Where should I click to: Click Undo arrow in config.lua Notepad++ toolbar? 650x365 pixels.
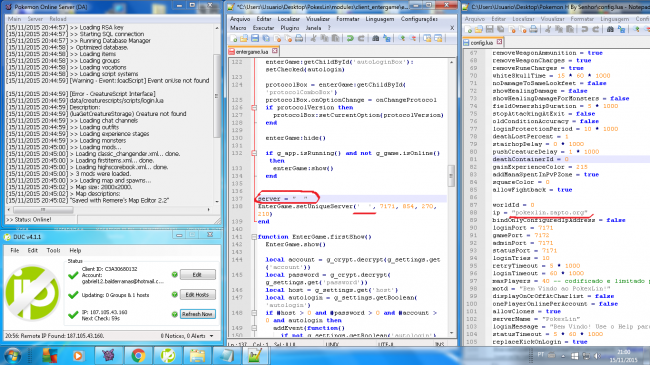coord(585,29)
